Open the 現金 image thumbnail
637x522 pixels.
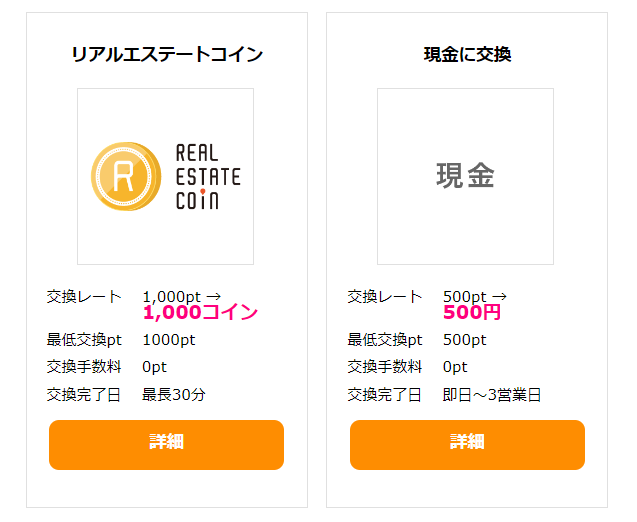465,176
